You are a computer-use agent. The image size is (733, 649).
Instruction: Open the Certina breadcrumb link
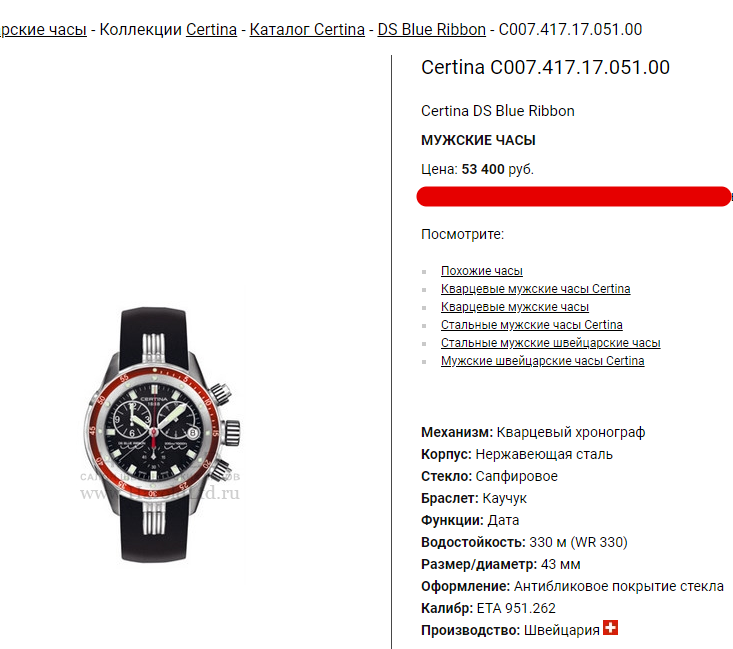211,29
